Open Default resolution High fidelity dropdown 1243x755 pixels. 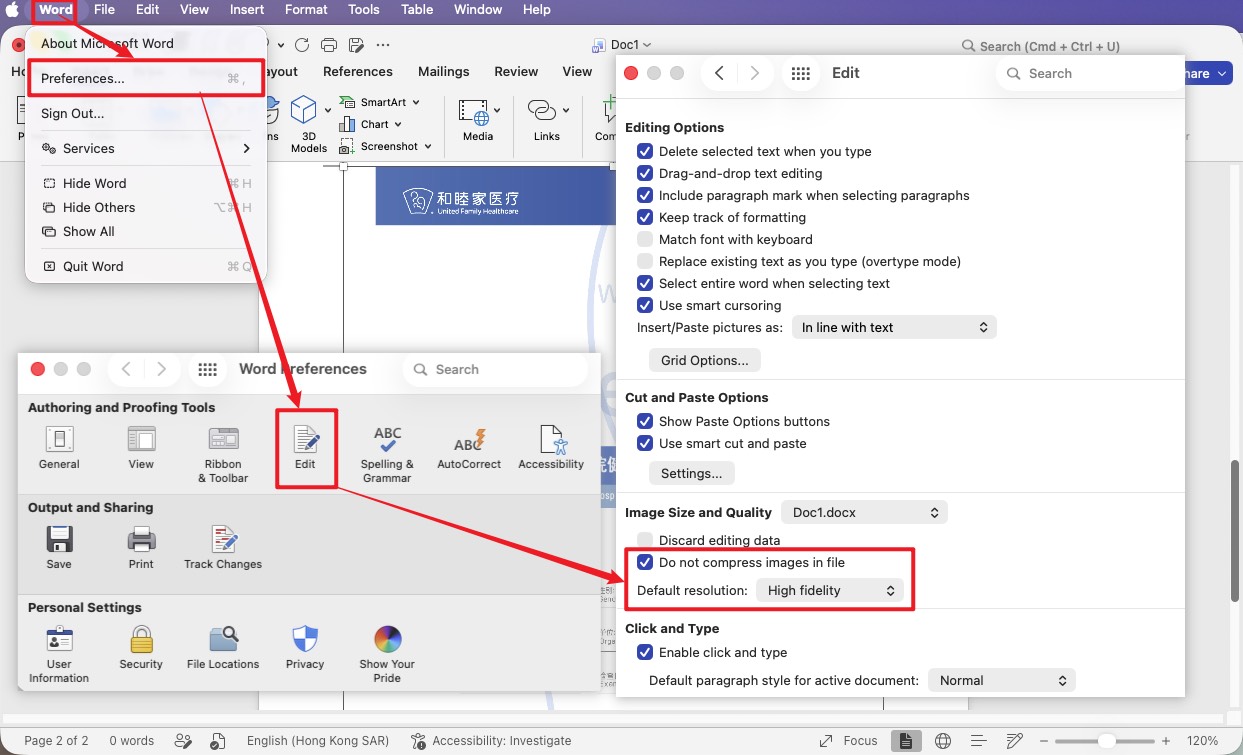(830, 591)
